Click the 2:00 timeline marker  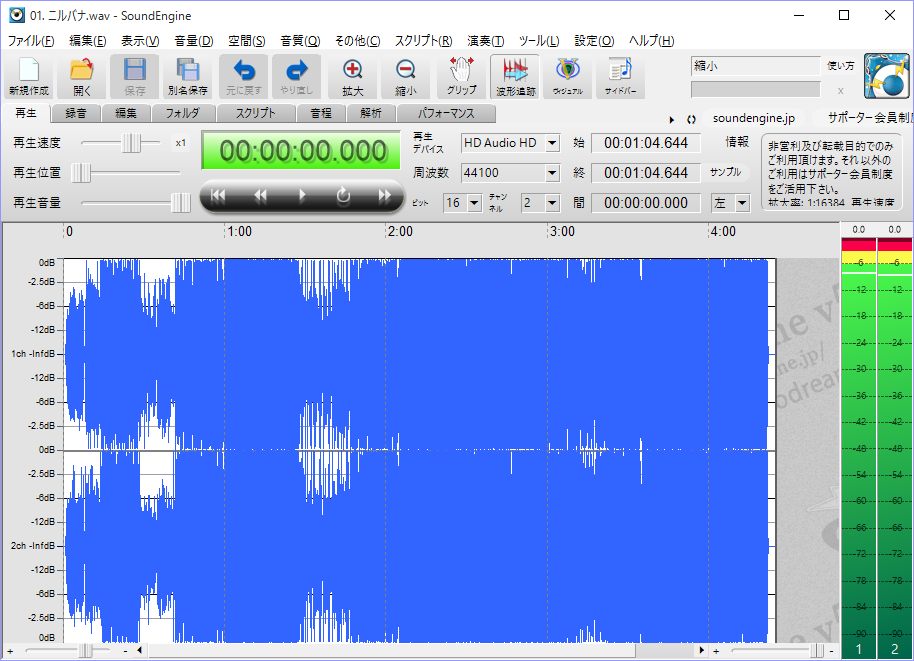tap(400, 232)
